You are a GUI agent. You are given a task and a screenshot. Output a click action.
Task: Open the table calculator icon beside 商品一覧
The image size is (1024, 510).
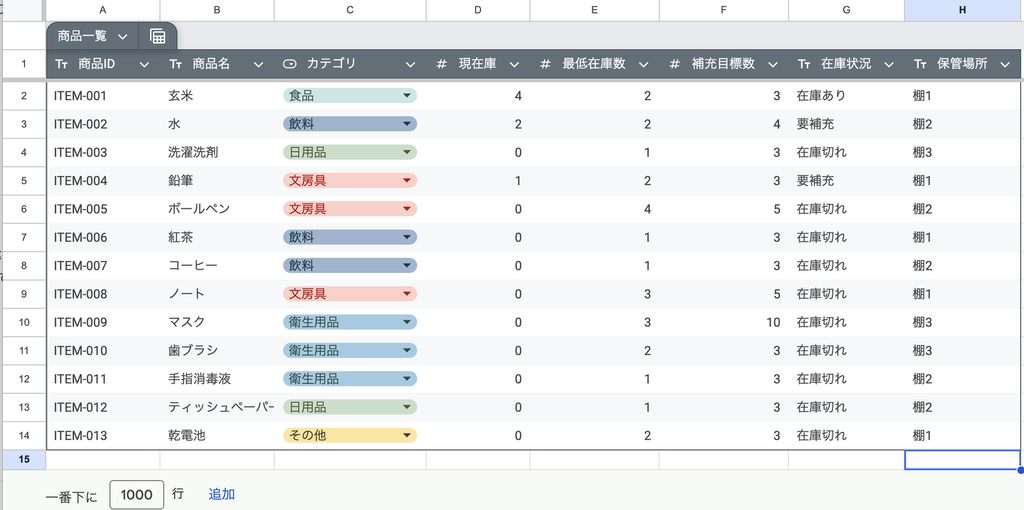[157, 37]
